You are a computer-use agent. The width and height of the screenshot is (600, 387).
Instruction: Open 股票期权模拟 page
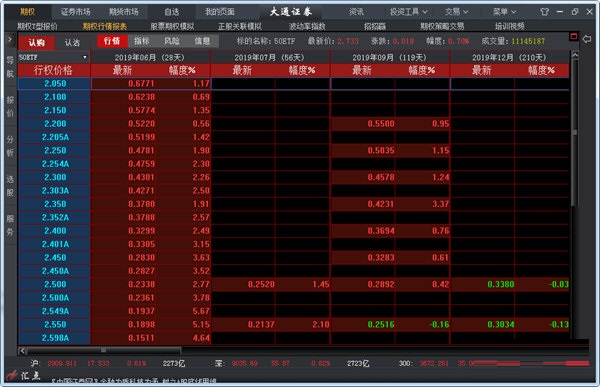pos(172,26)
